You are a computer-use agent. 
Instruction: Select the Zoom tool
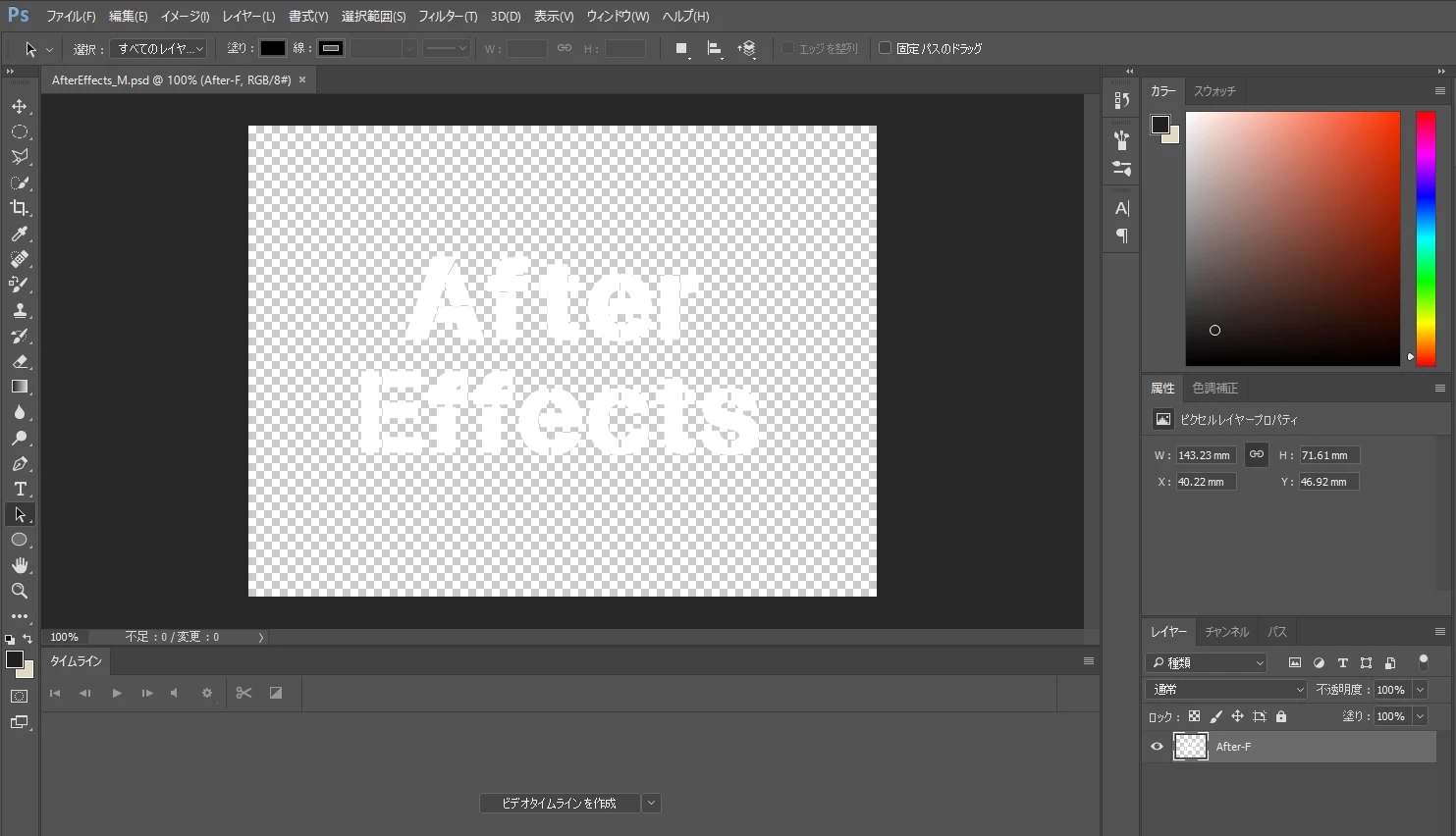[20, 591]
